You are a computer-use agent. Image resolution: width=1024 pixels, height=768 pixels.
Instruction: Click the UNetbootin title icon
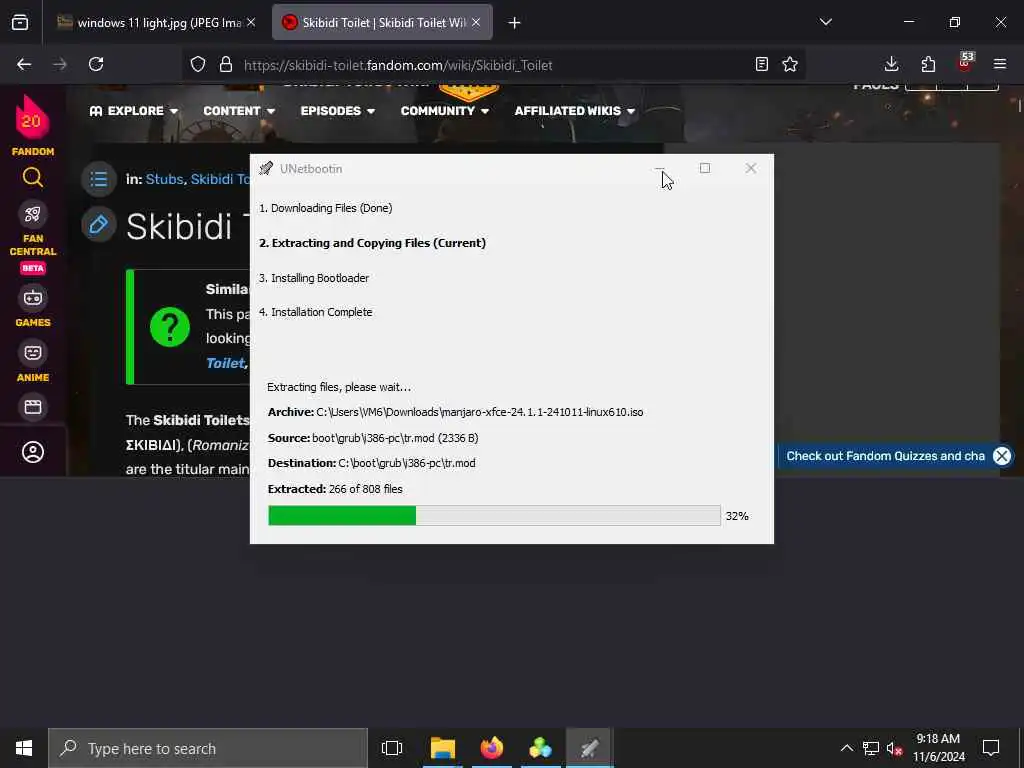pos(266,168)
